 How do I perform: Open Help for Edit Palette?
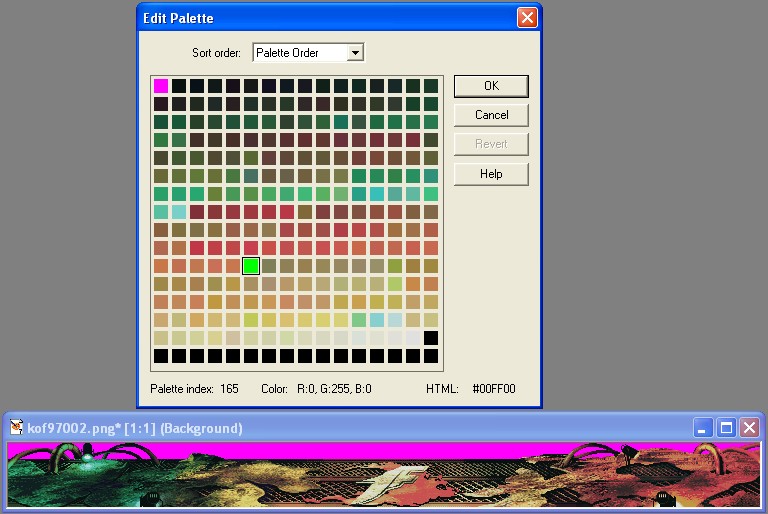491,174
